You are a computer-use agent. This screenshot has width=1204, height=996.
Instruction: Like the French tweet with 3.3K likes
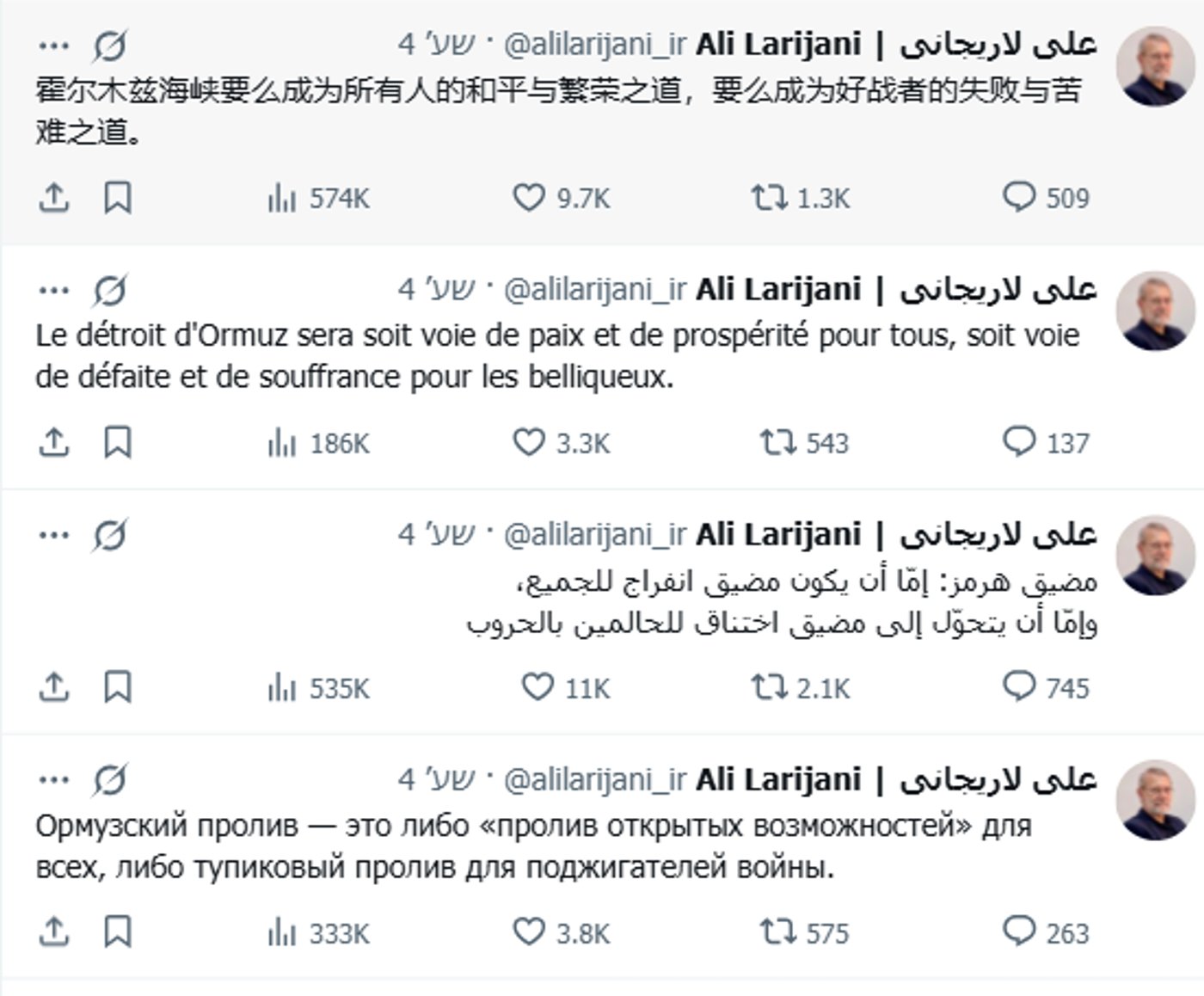coord(529,443)
